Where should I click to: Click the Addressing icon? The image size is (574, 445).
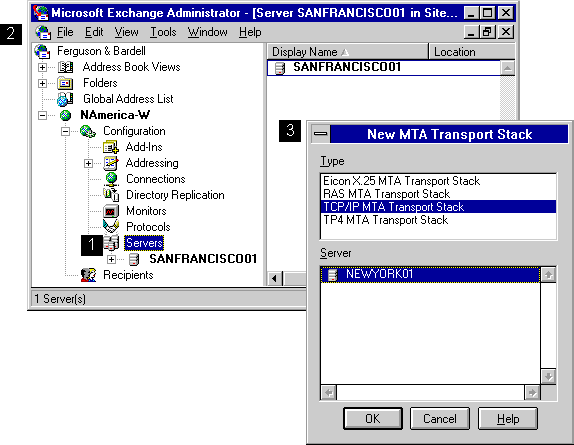[111, 163]
